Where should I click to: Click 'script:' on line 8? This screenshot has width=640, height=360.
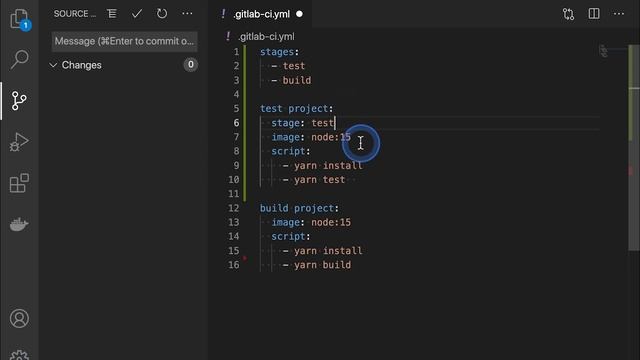[291, 151]
